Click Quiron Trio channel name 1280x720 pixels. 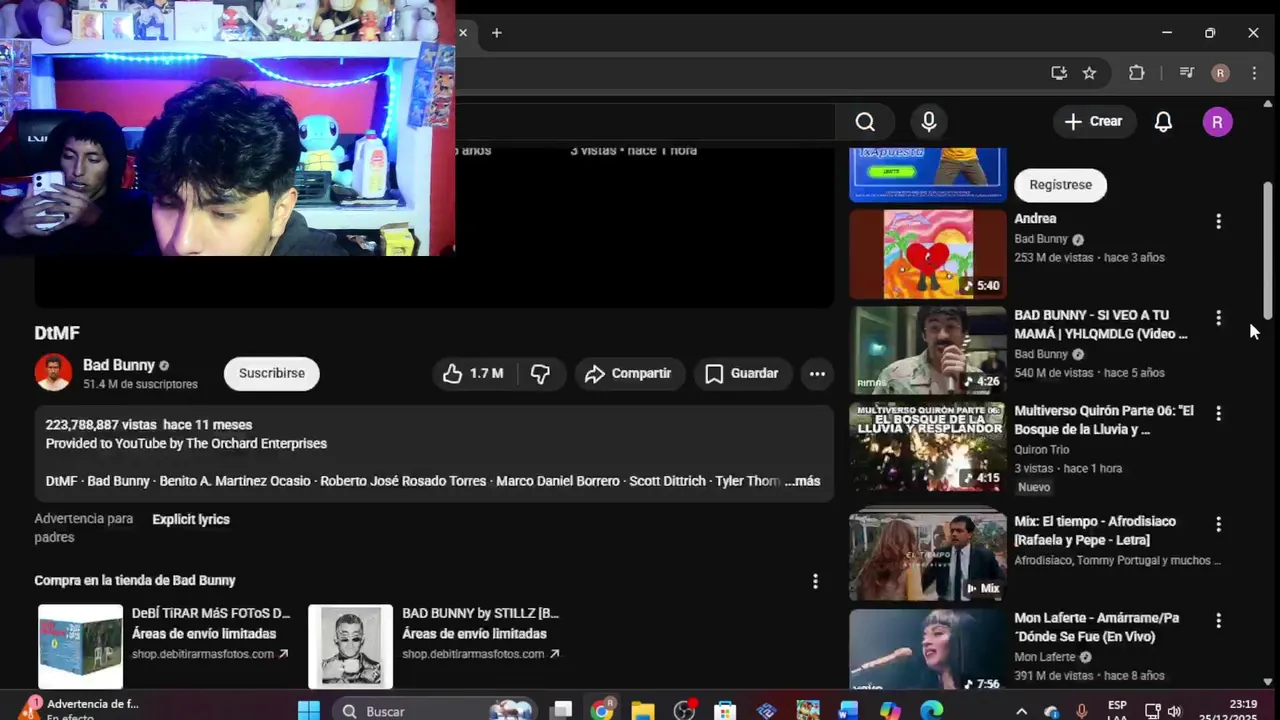(1042, 450)
